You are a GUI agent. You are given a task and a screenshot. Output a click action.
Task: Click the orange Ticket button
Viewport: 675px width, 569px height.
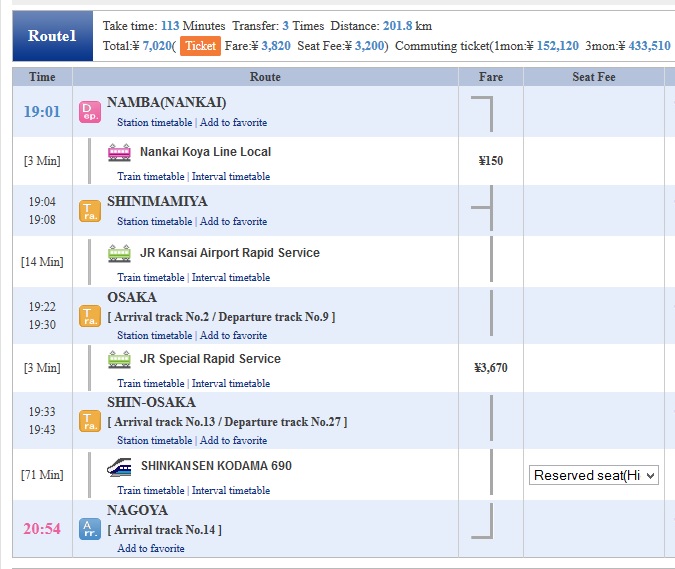click(200, 46)
